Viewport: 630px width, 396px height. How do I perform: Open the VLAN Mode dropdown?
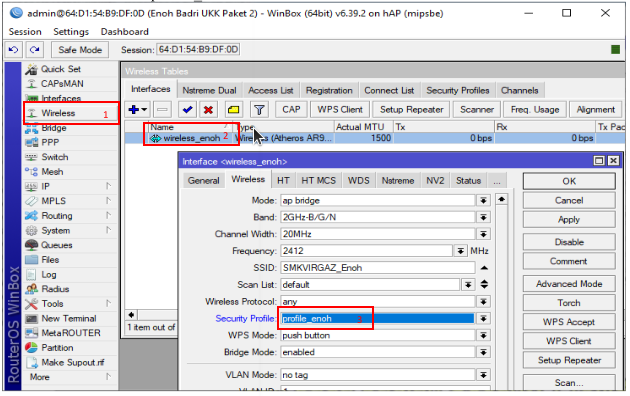[483, 375]
